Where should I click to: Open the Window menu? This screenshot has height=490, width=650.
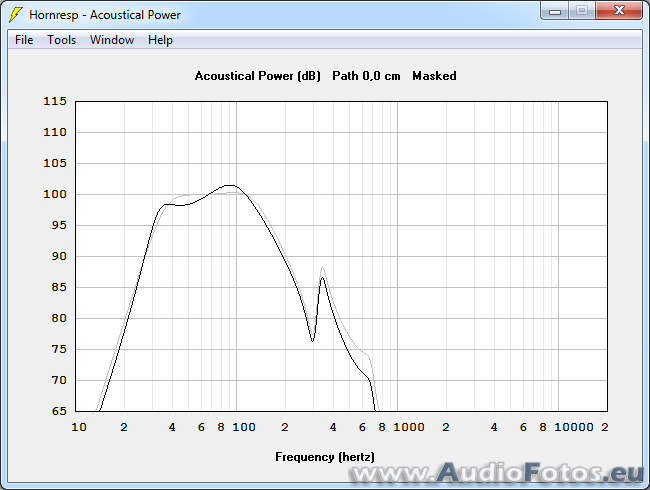[112, 40]
